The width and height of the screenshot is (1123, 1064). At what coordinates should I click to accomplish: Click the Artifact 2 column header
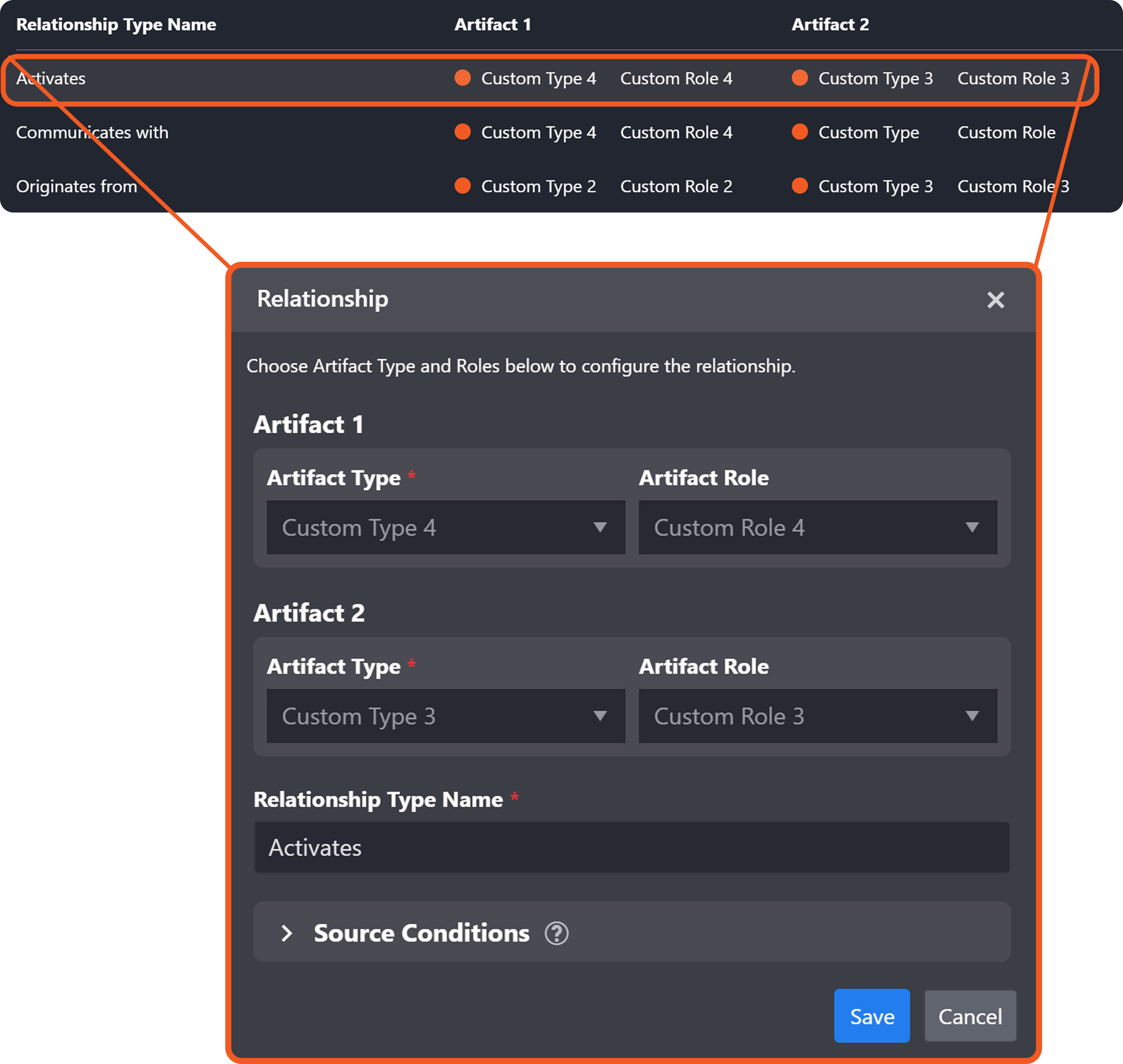829,24
